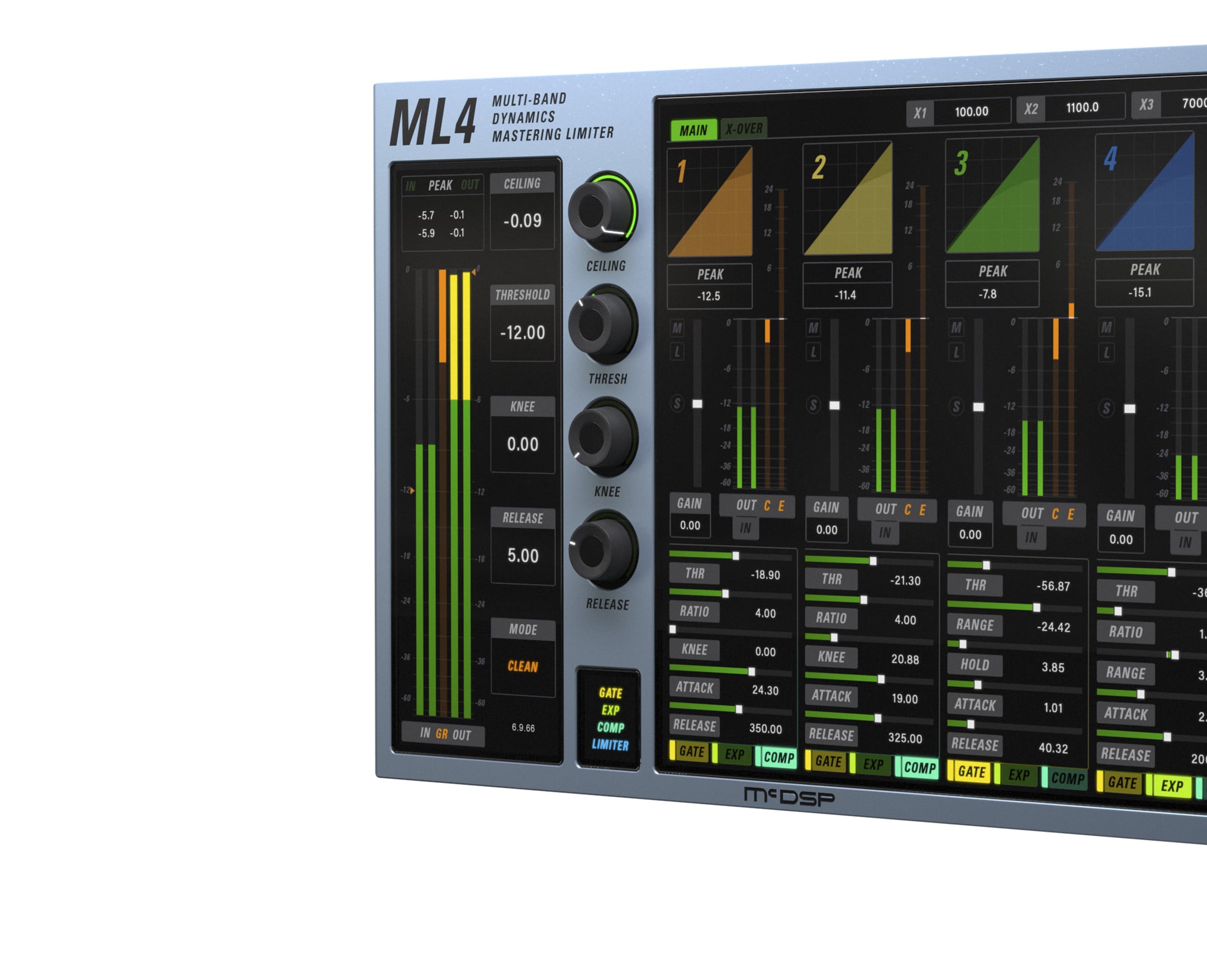
Task: Switch to the MAIN tab
Action: click(693, 130)
